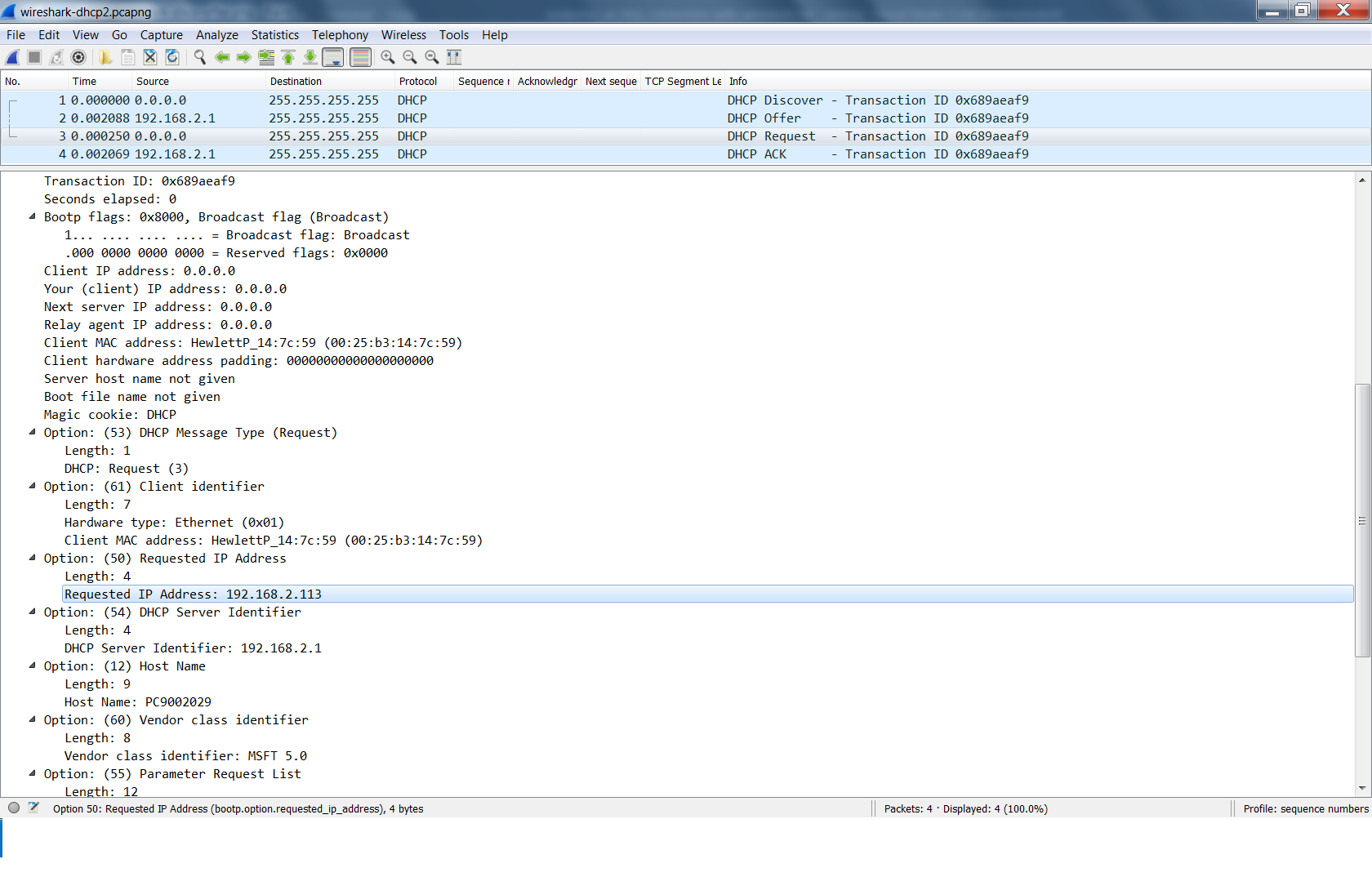Zoom in on the packet list
The height and width of the screenshot is (877, 1372).
pos(388,57)
